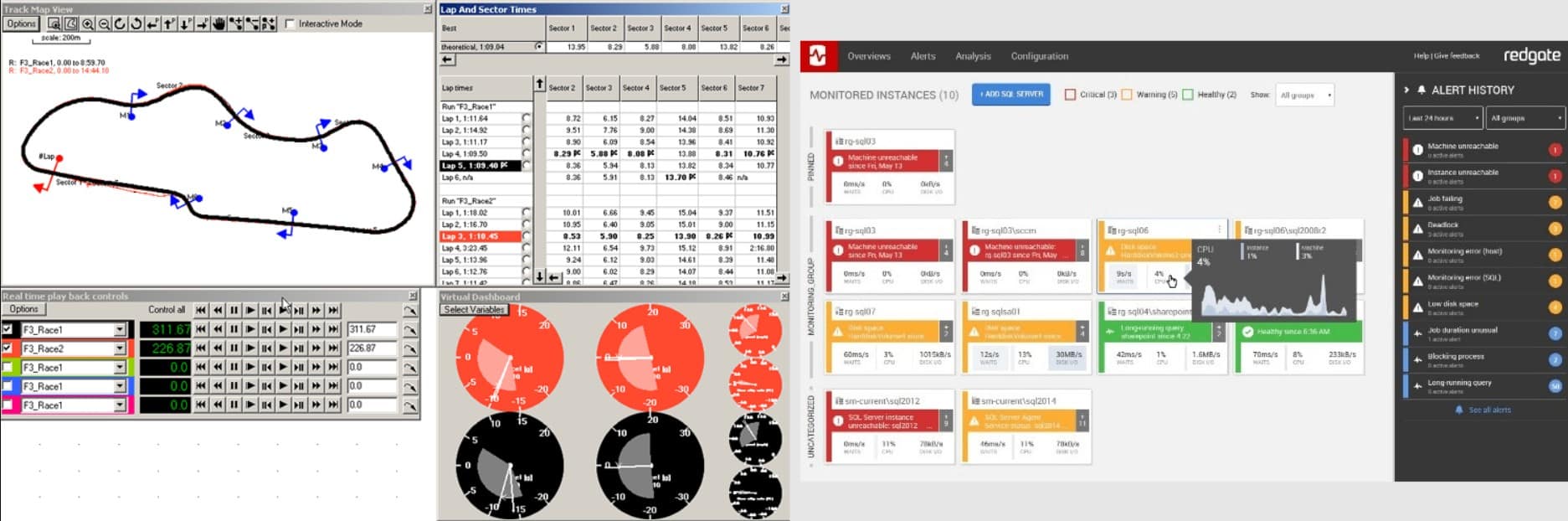Click Select Variables in Virtual Dashboard

coord(473,309)
